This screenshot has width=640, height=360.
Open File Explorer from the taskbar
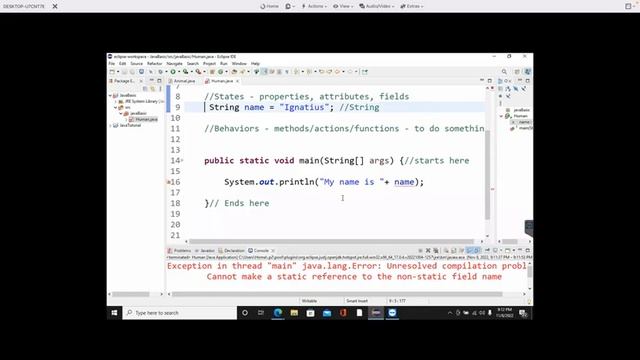294,313
